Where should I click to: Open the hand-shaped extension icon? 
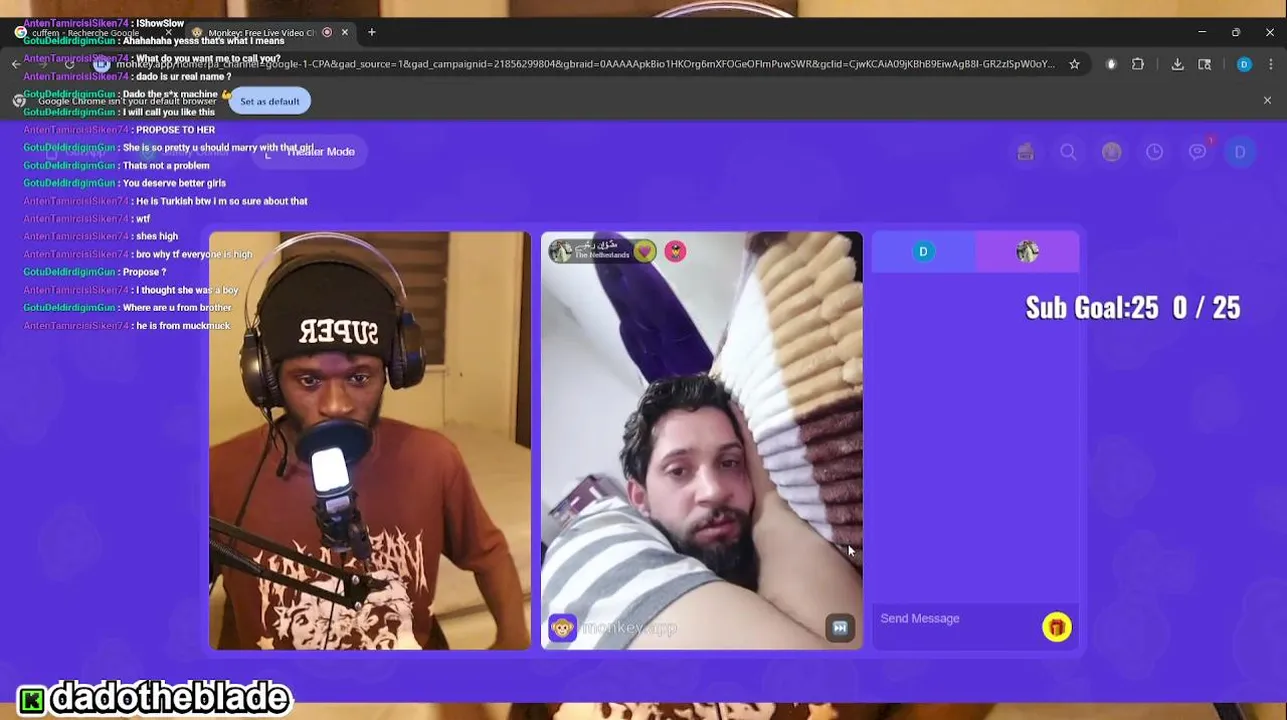1110,64
